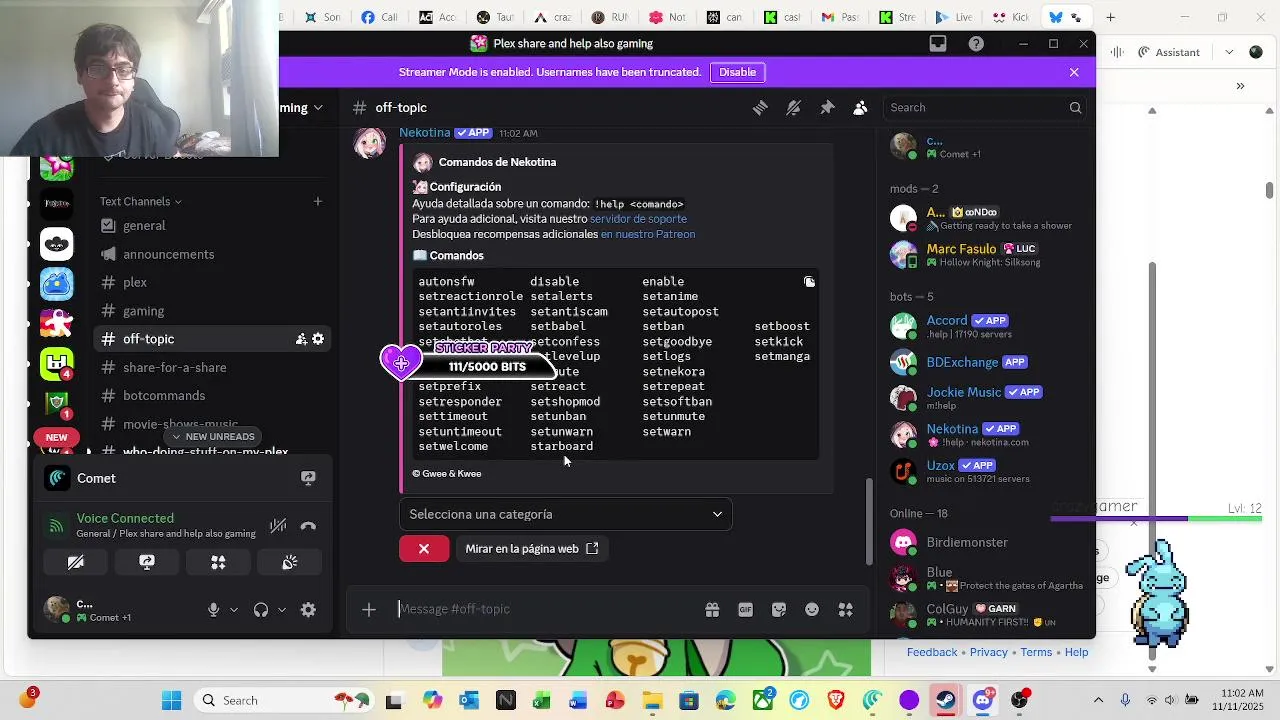Mute microphone in user panel
The width and height of the screenshot is (1280, 720).
point(213,610)
